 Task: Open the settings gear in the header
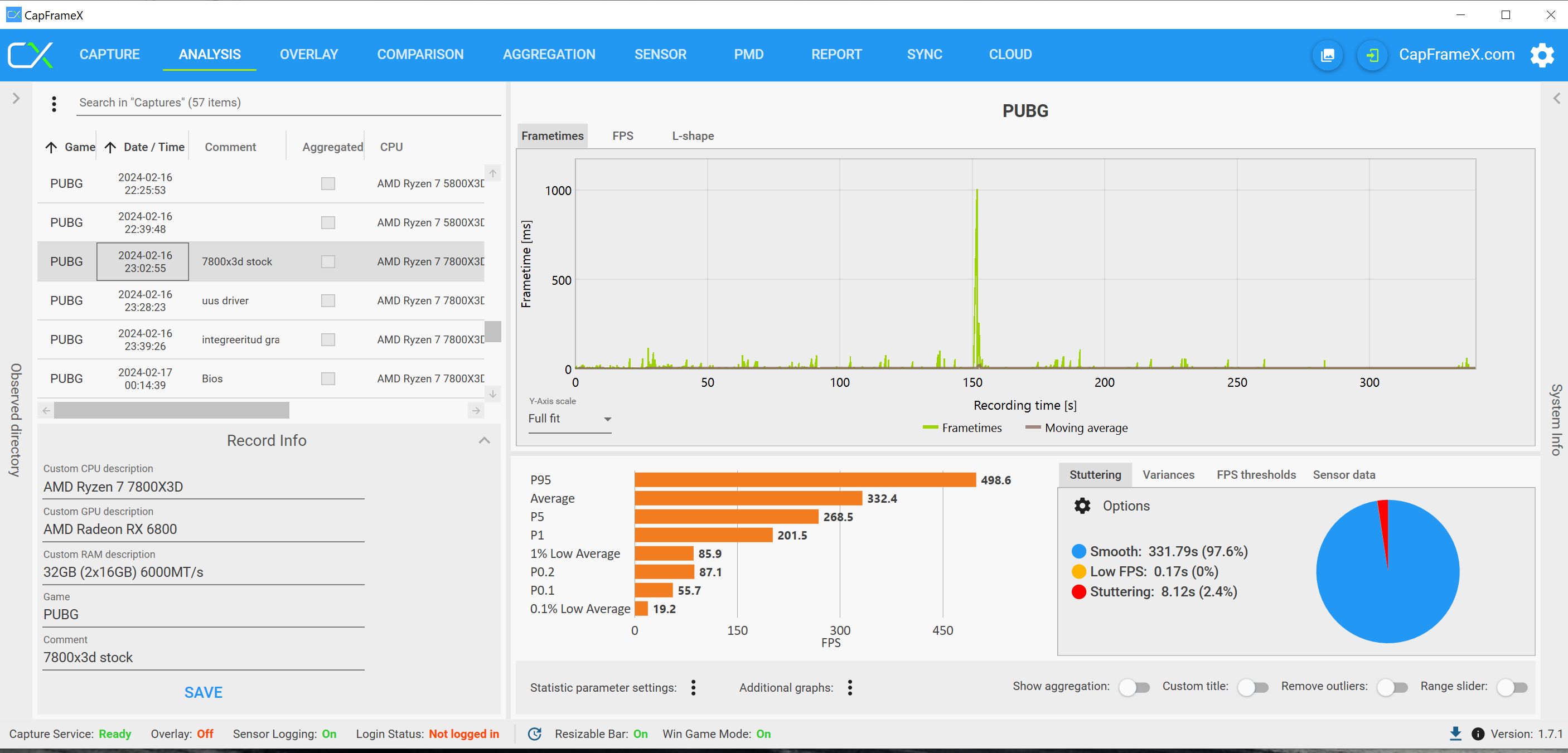point(1542,55)
